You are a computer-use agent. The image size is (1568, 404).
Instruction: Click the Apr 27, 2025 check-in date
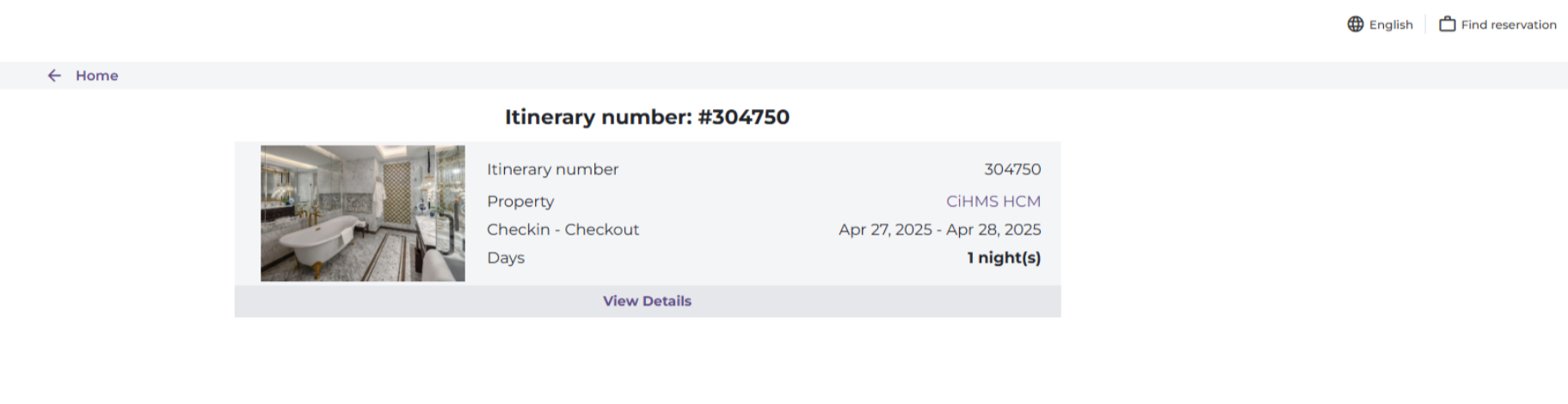point(885,230)
